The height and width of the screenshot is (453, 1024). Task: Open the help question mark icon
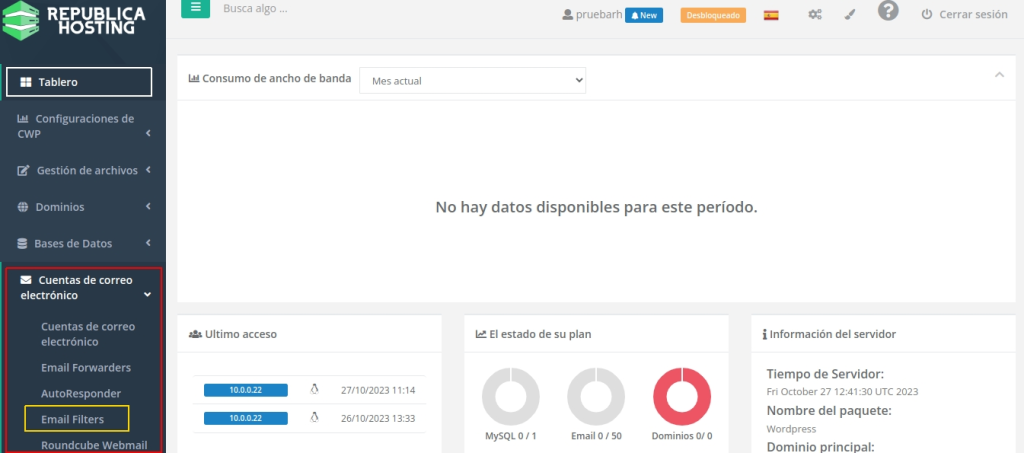click(888, 11)
